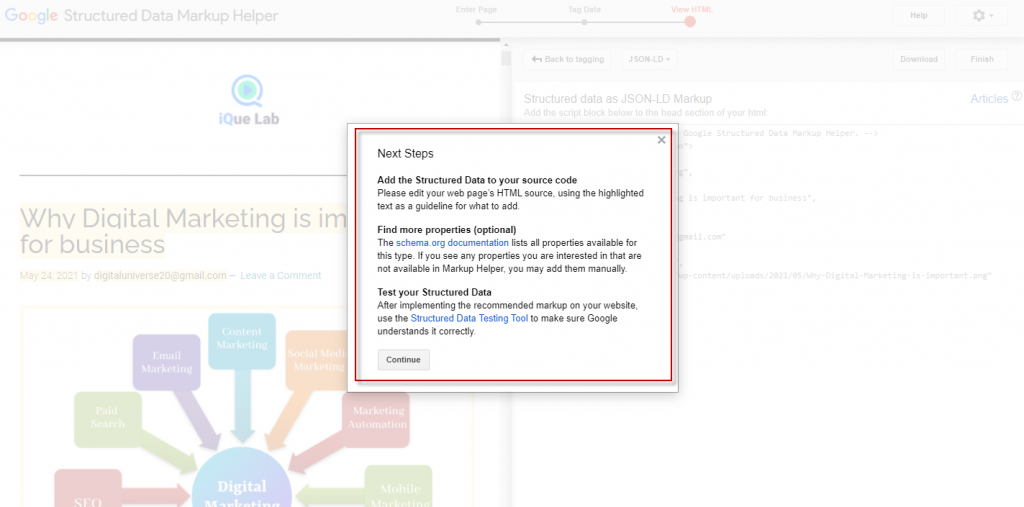Viewport: 1024px width, 507px height.
Task: Click the author email digitaluniverse20@gmail.com
Action: 160,276
